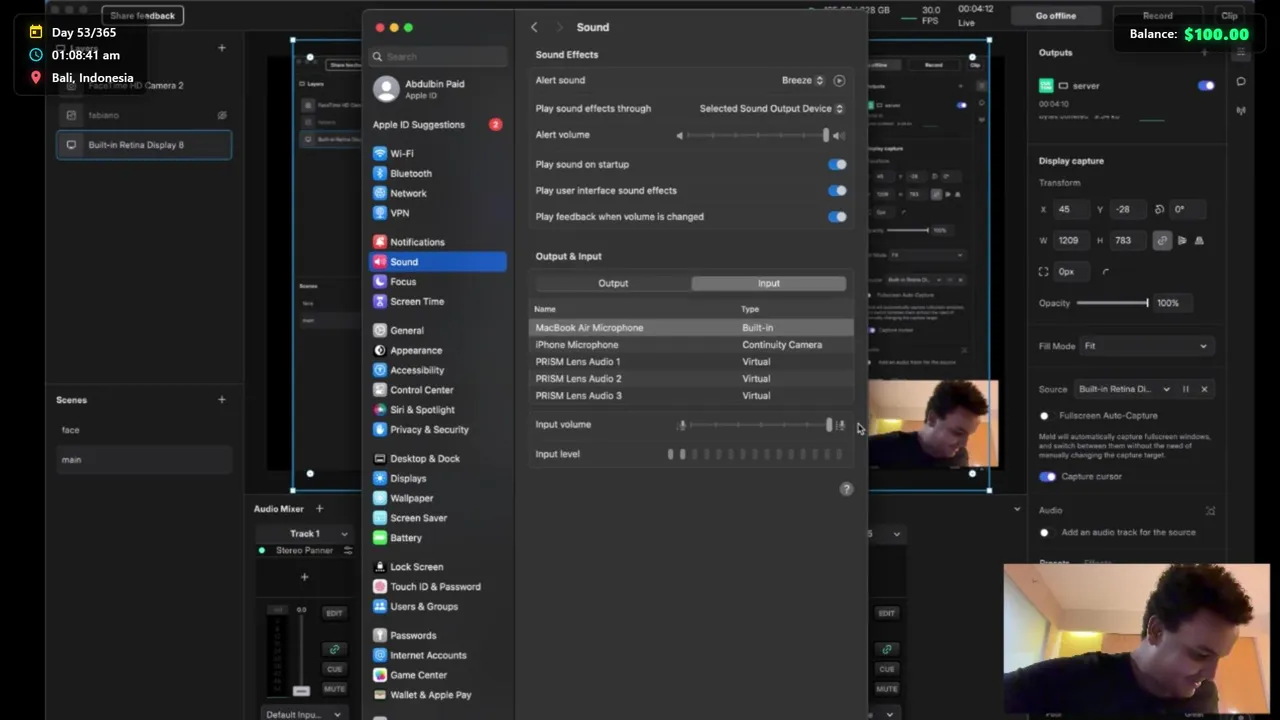Click EDIT on Track 1
This screenshot has height=720, width=1280.
[334, 613]
